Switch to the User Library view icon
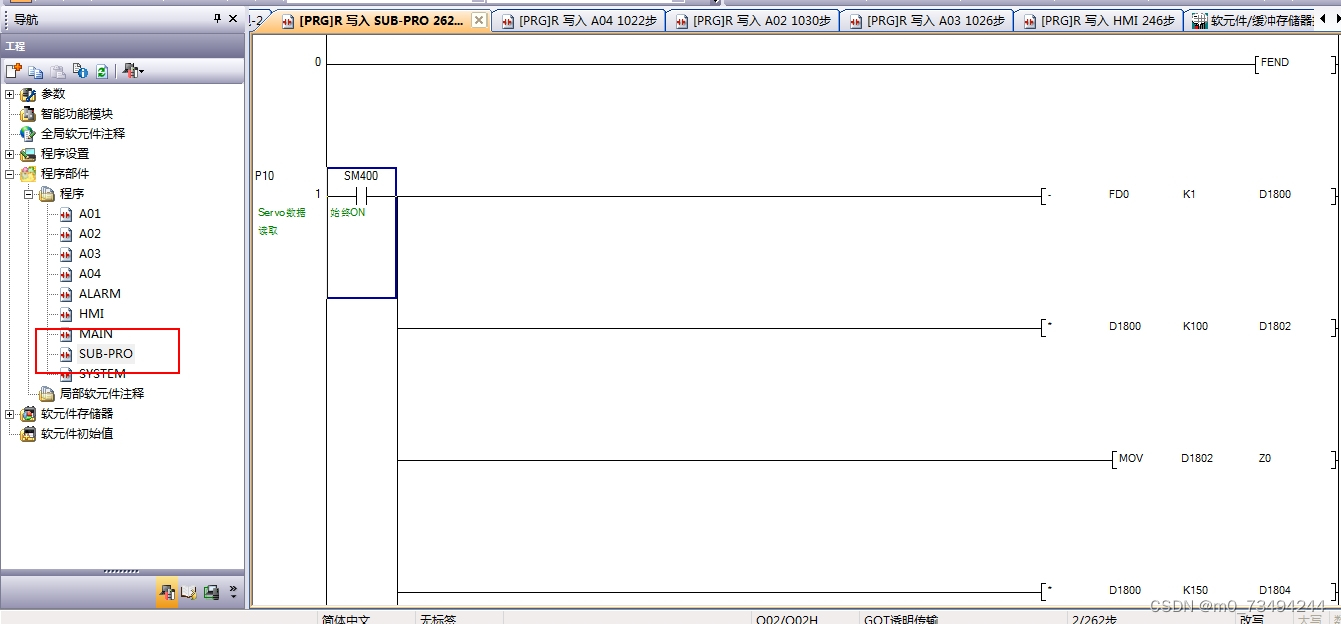 189,592
